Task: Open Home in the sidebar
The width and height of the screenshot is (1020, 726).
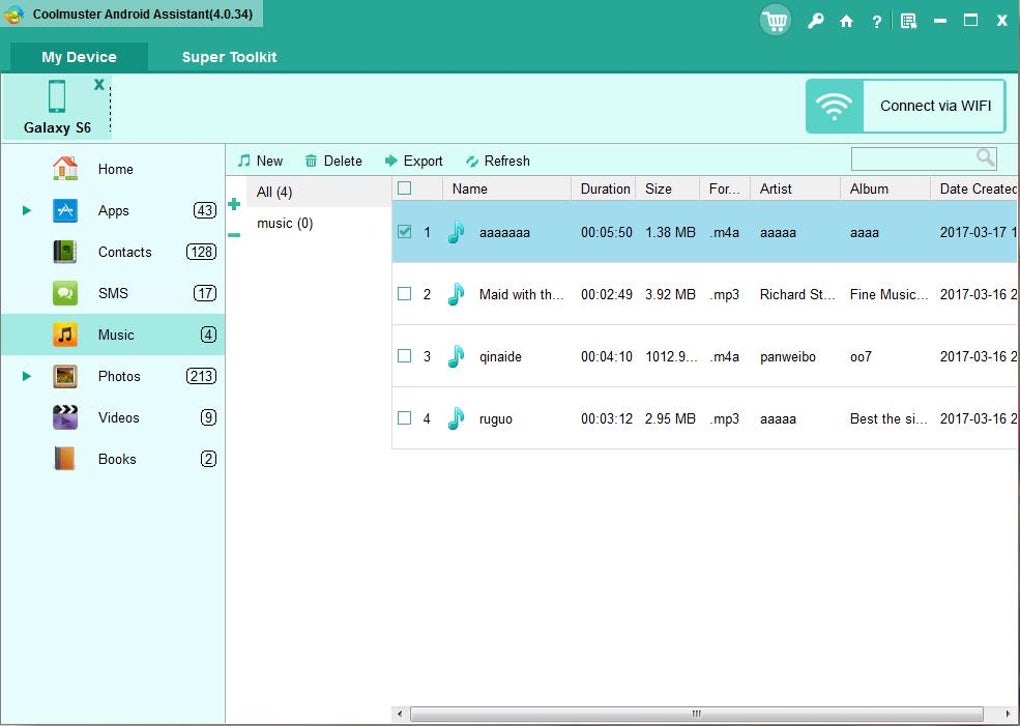Action: pyautogui.click(x=113, y=169)
